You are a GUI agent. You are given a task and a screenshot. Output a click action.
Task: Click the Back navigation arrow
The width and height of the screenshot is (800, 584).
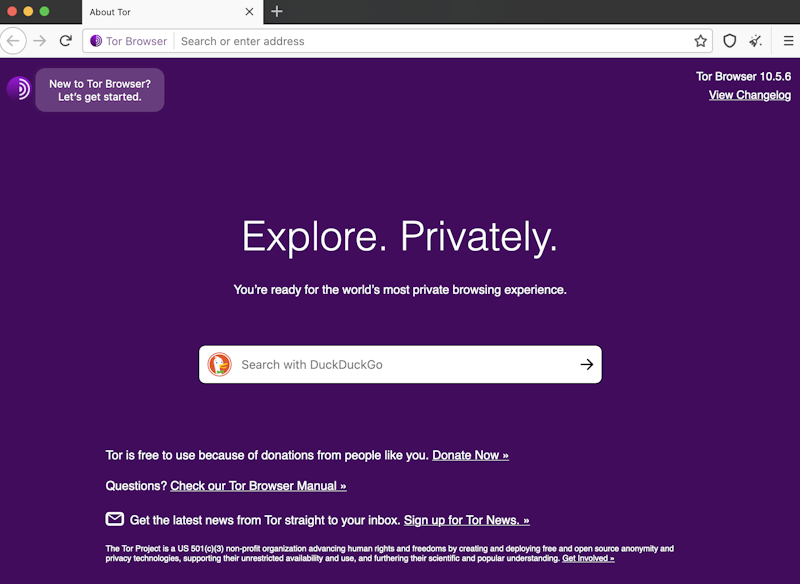[13, 41]
